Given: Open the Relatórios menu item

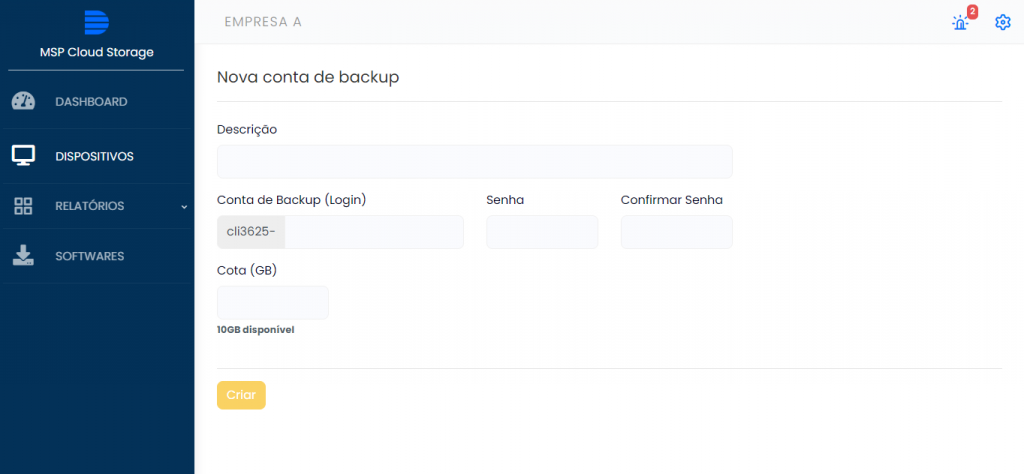Looking at the screenshot, I should (x=90, y=207).
